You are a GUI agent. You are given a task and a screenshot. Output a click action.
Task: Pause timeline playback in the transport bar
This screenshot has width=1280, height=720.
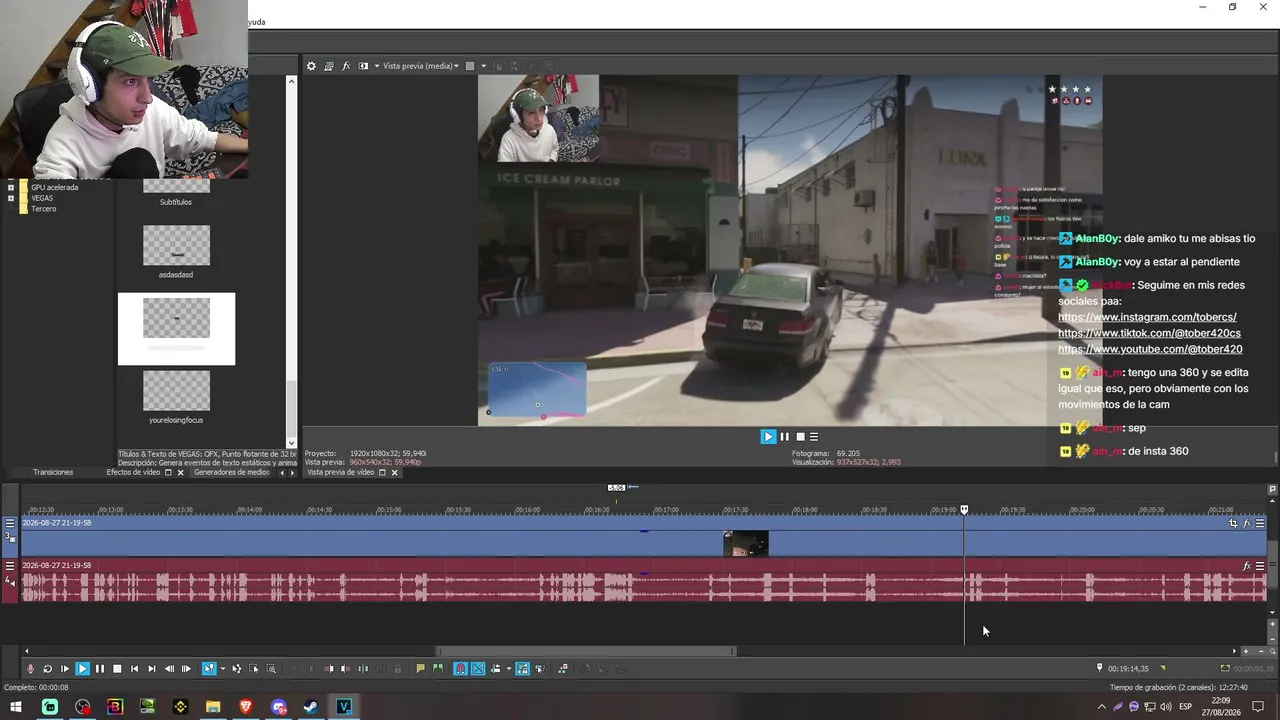(x=99, y=669)
